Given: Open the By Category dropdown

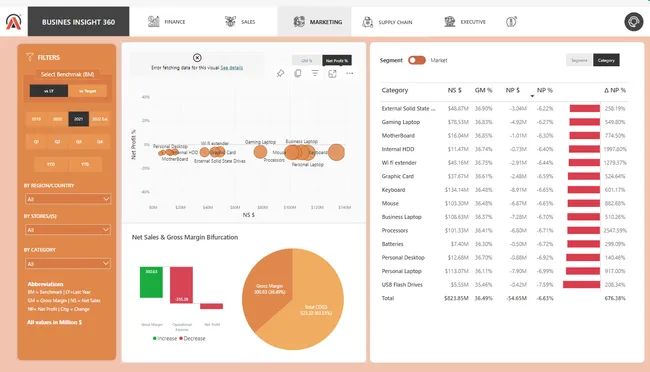Looking at the screenshot, I should point(68,264).
